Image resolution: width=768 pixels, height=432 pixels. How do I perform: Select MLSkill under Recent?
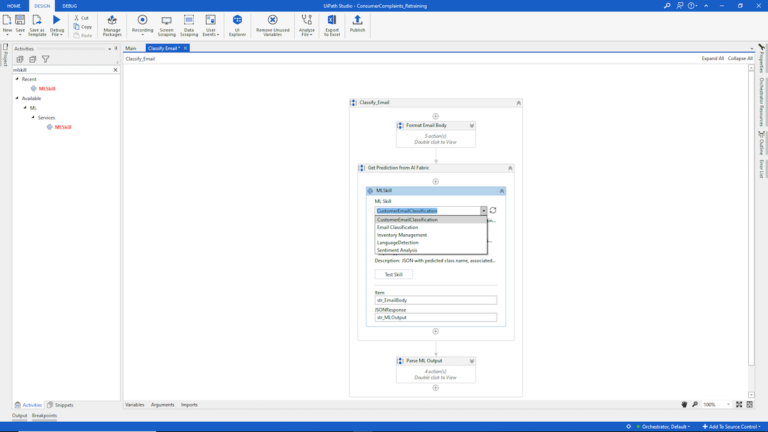pos(47,89)
